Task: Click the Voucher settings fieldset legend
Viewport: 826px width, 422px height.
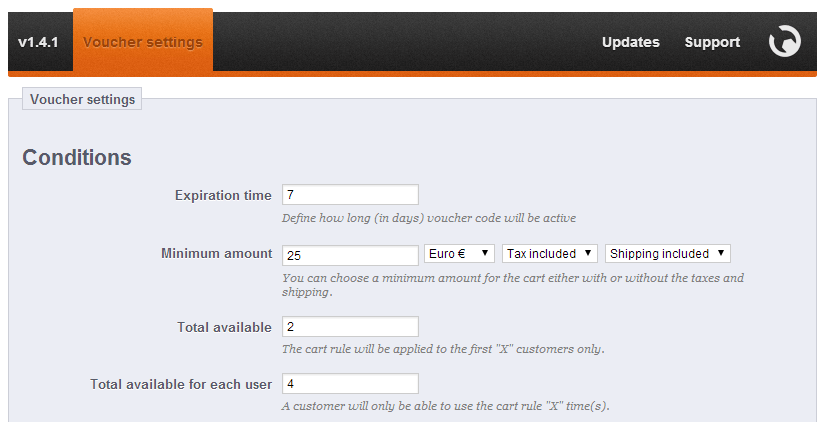Action: [x=82, y=99]
